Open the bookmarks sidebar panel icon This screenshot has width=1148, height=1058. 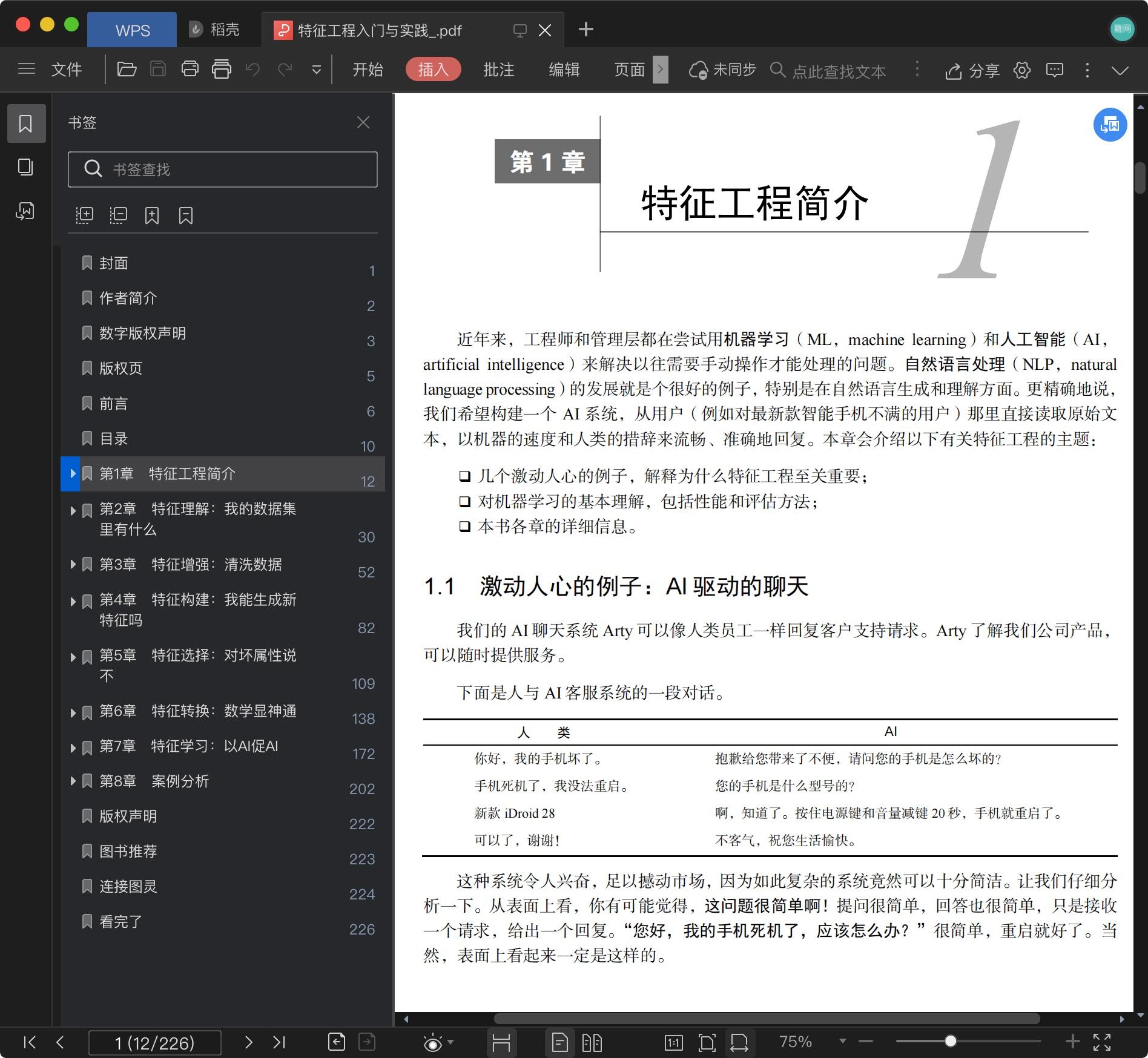26,123
